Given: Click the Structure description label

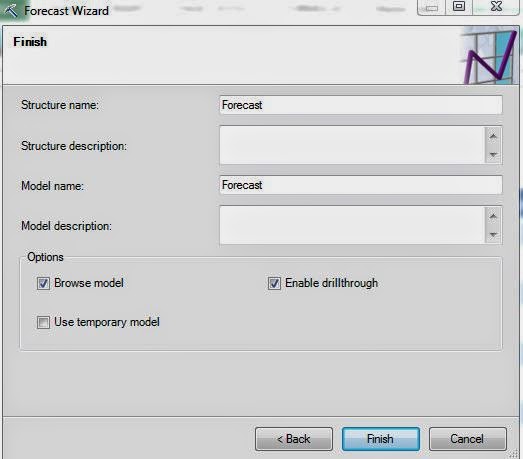Looking at the screenshot, I should 74,146.
